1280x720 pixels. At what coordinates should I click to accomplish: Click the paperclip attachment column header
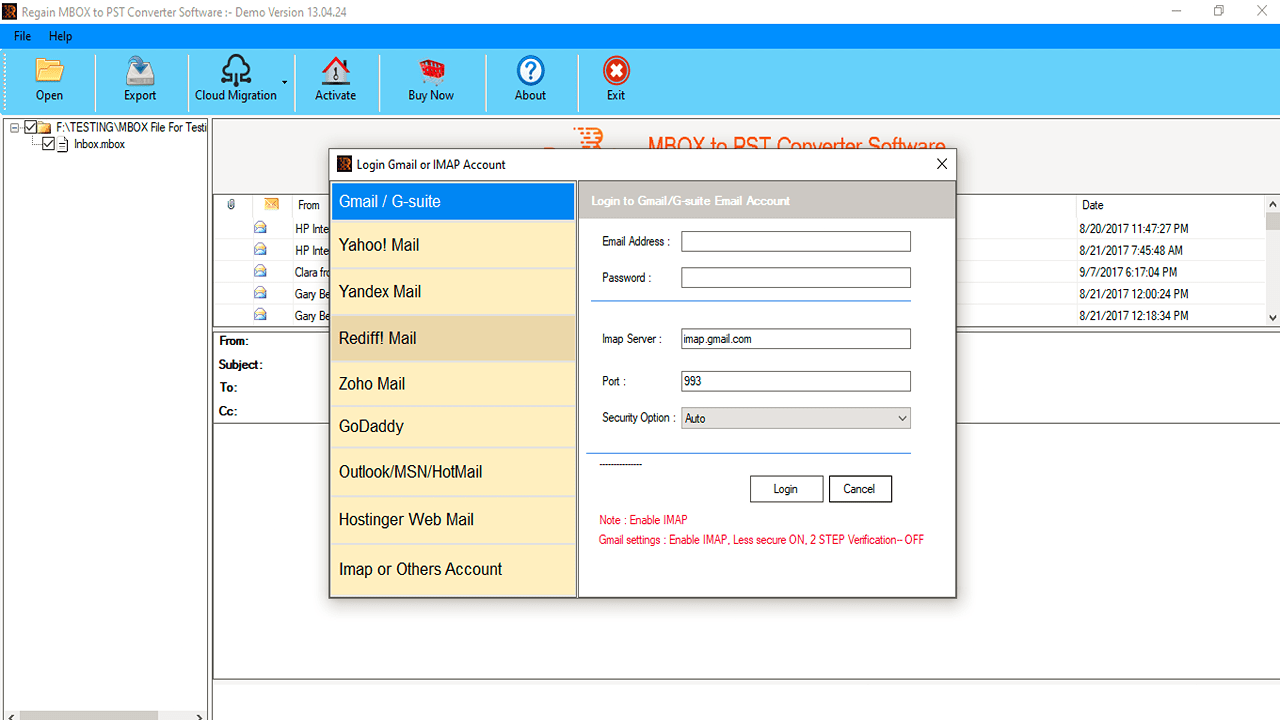pyautogui.click(x=231, y=204)
